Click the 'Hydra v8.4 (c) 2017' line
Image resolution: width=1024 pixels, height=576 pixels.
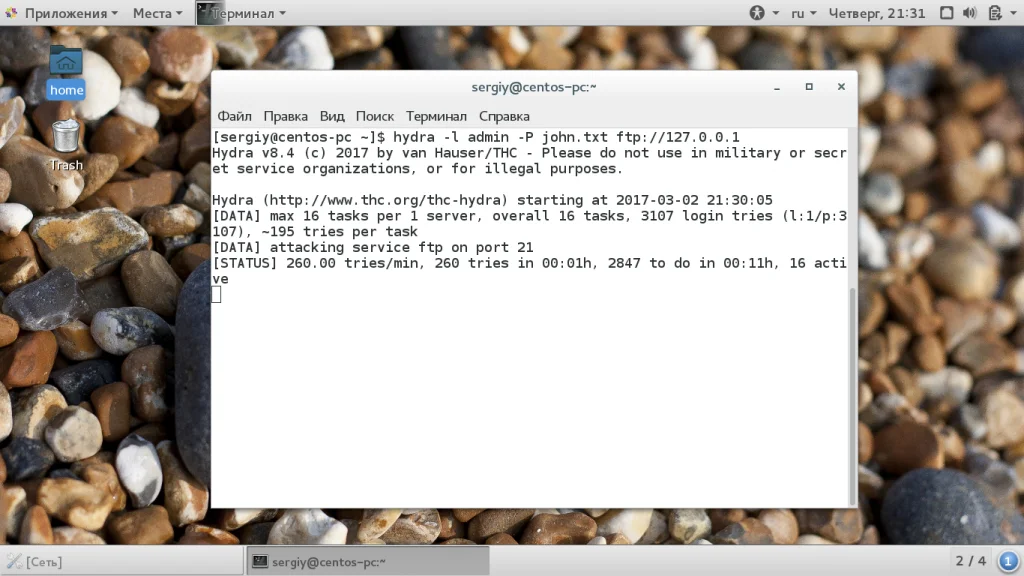click(529, 161)
